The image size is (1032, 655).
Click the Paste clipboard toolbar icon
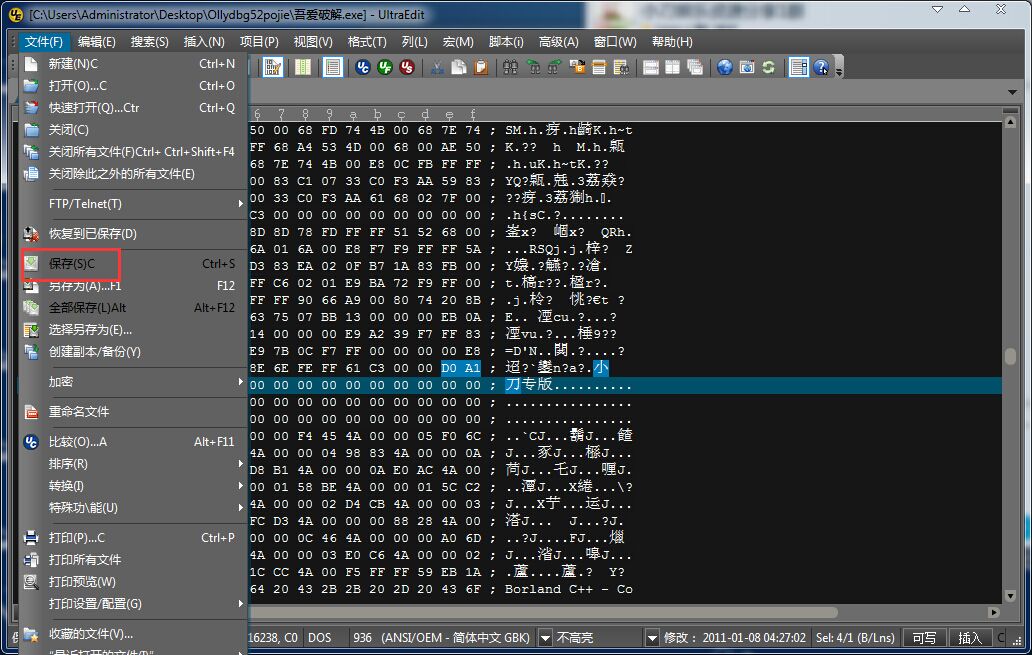(481, 67)
